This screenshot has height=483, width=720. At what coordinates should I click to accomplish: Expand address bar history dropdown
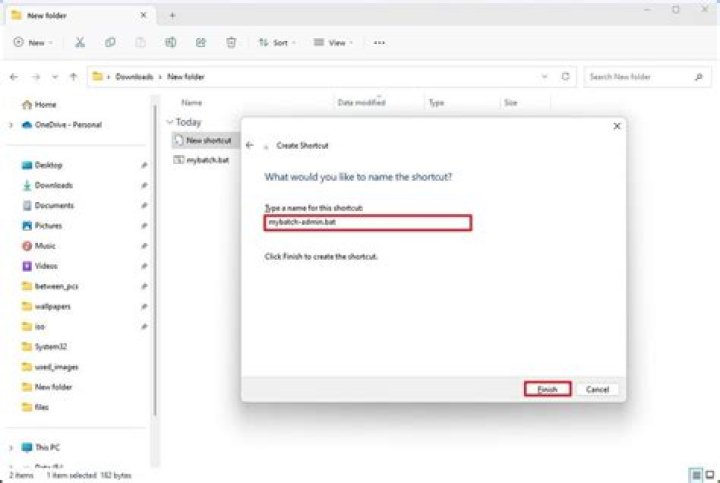pyautogui.click(x=545, y=77)
